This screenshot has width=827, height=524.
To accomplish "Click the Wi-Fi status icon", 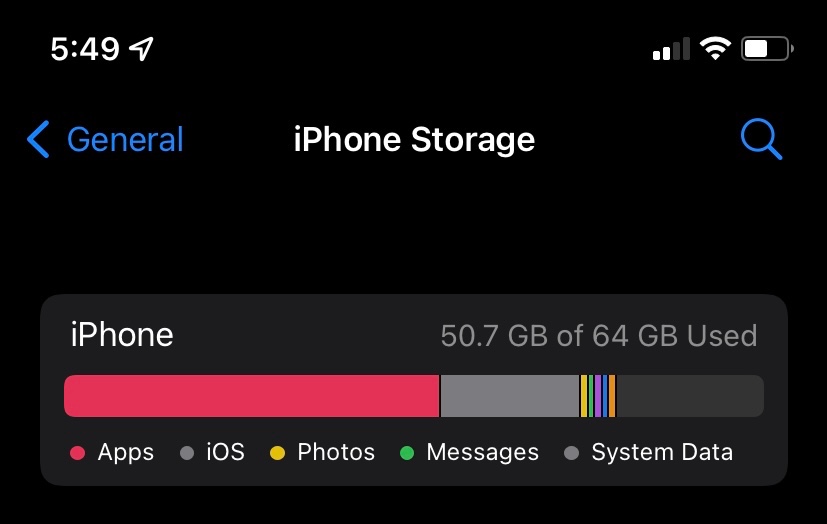I will tap(715, 48).
